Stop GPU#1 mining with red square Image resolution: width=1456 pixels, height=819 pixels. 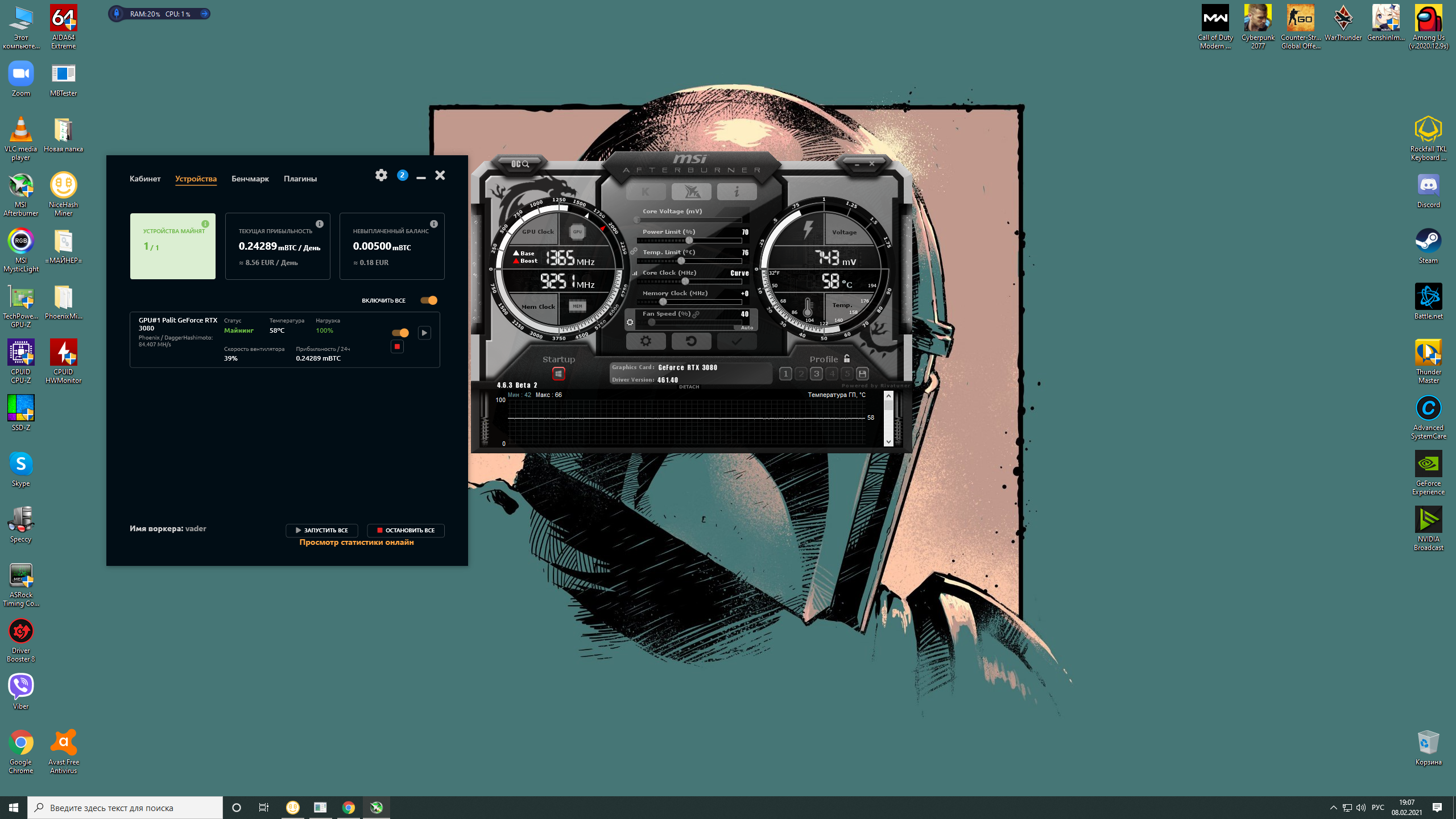[397, 346]
